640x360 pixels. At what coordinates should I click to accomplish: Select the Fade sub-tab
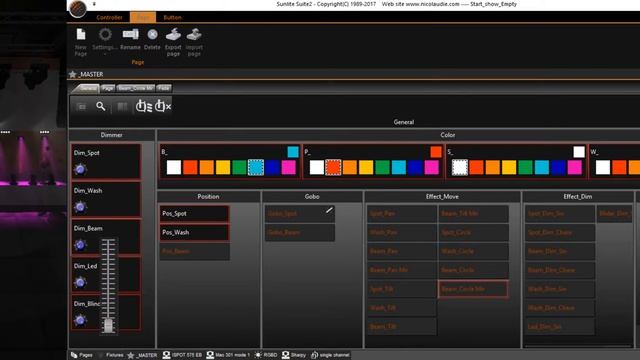[x=164, y=88]
